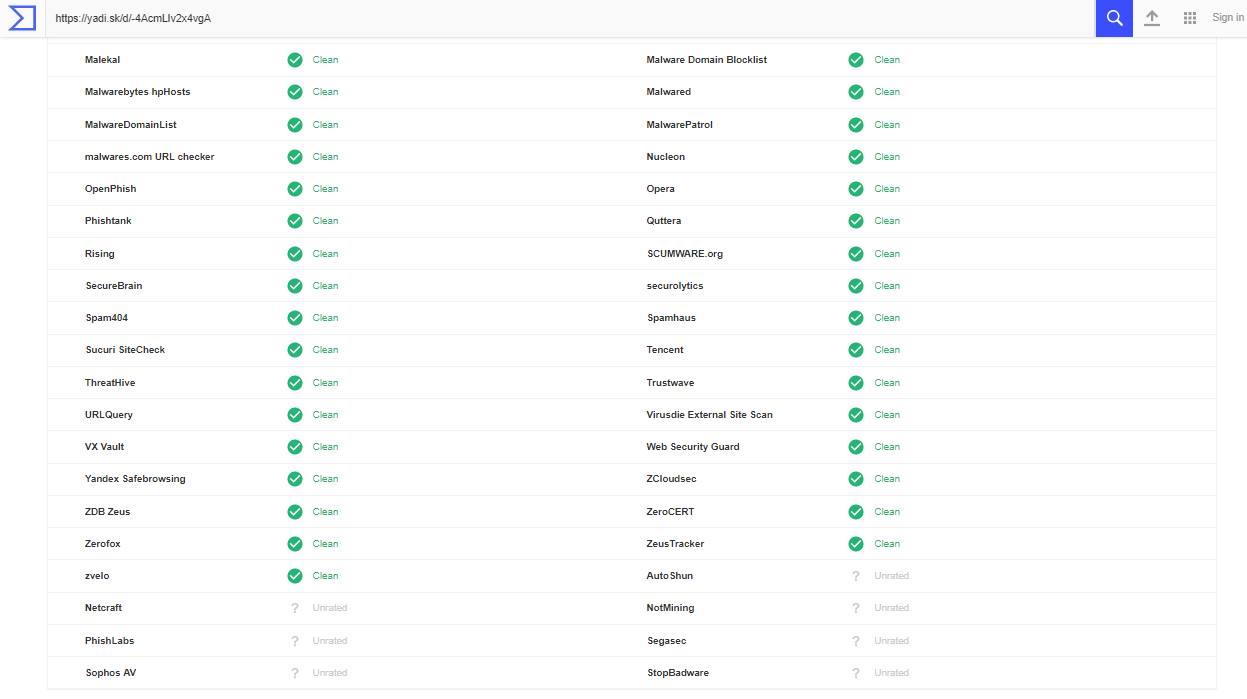This screenshot has height=699, width=1247.
Task: Click the Clean result for Web Security Guard
Action: click(x=887, y=447)
